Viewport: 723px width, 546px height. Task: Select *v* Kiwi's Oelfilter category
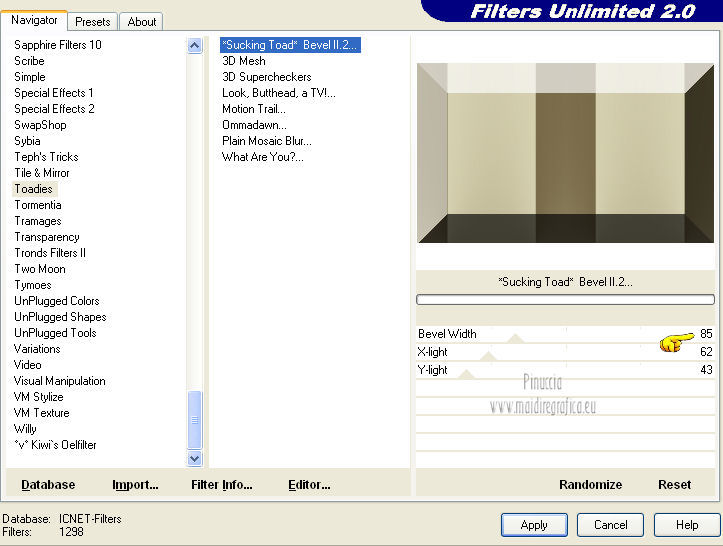55,445
